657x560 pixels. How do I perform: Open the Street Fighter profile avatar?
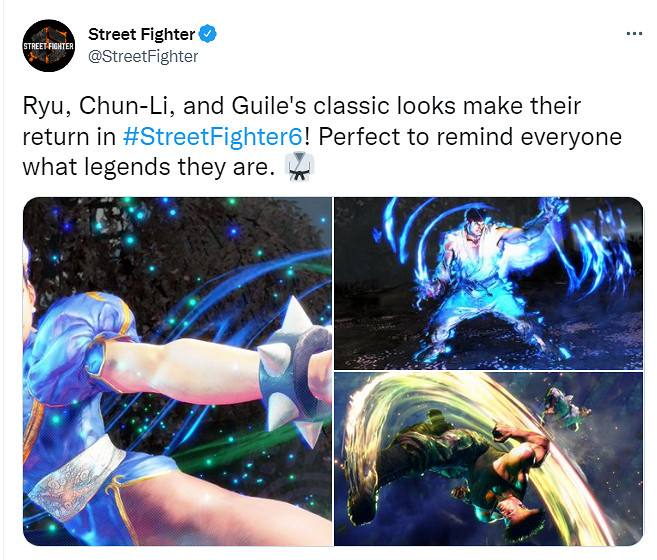pos(49,46)
